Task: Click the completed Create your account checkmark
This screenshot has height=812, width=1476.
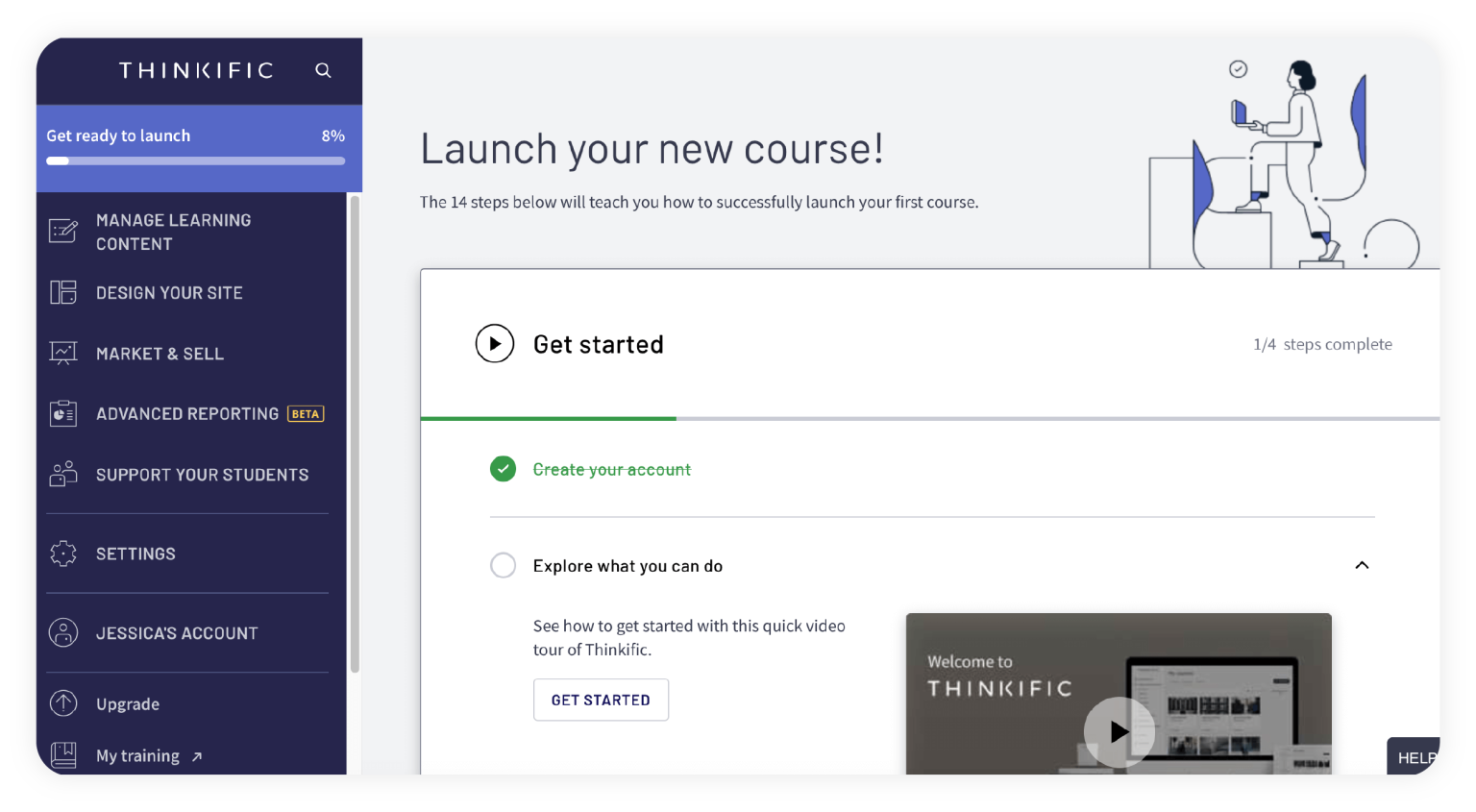Action: [x=503, y=469]
